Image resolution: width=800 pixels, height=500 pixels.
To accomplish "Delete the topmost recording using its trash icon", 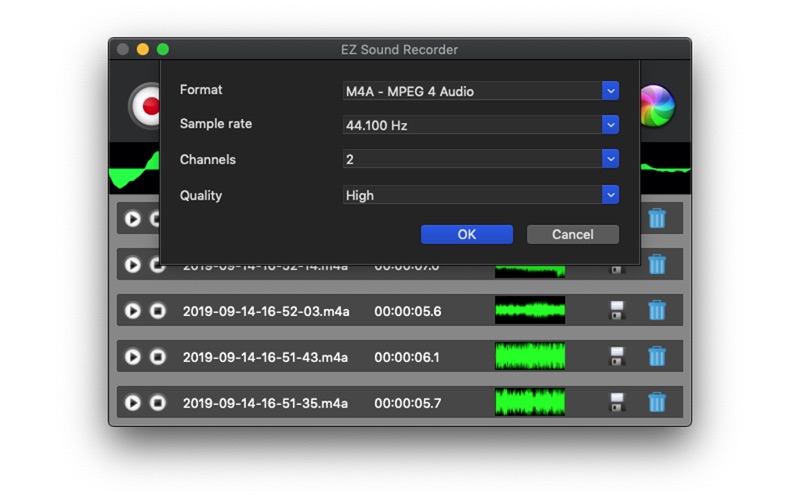I will coord(657,218).
